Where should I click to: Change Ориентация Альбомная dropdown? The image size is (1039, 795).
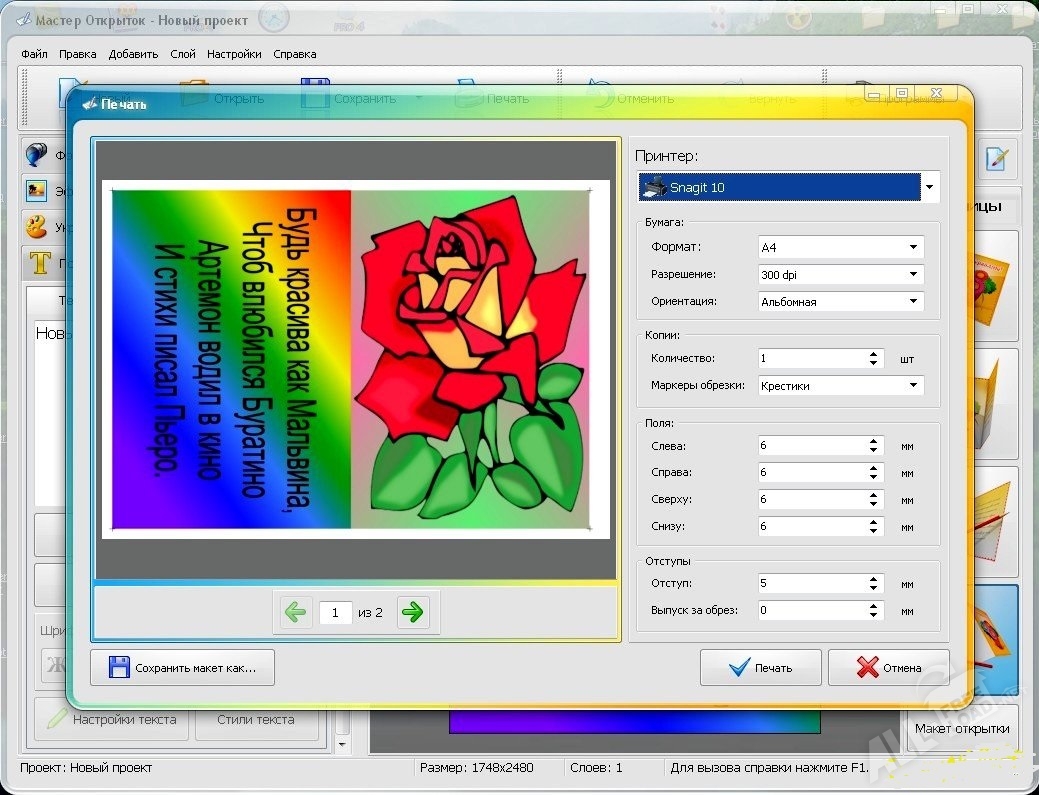[x=840, y=301]
